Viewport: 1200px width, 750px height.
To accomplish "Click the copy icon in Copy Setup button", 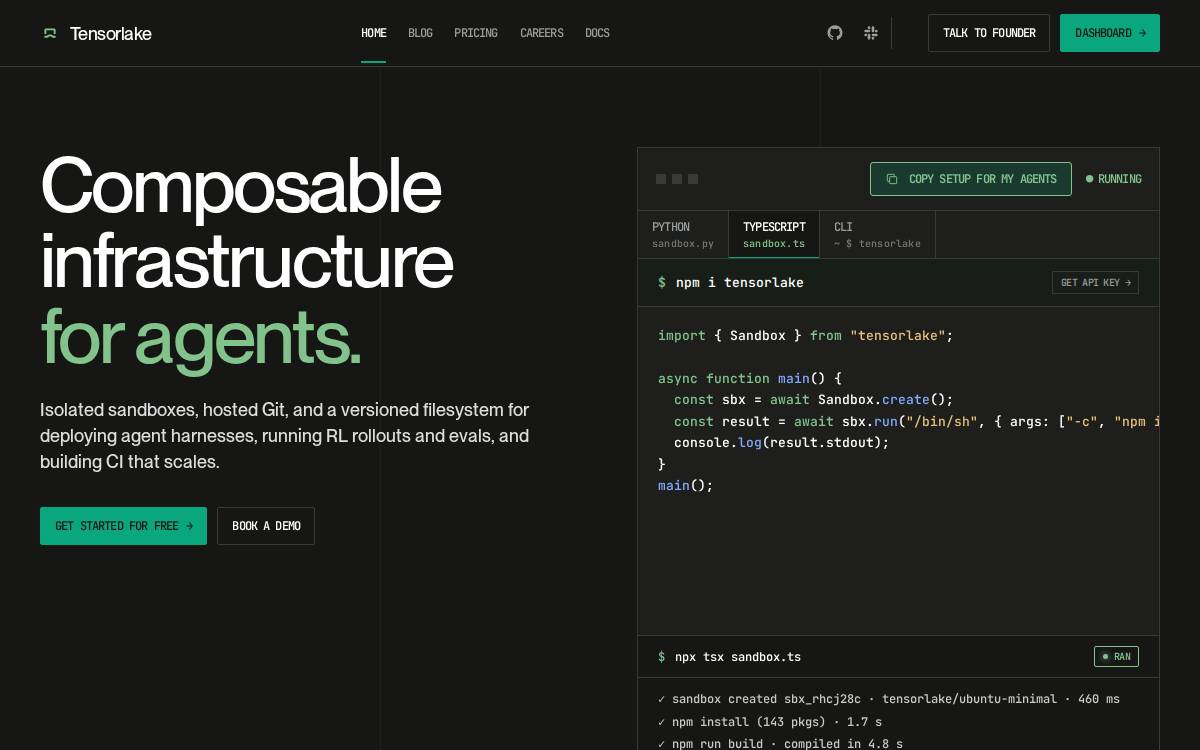I will point(892,179).
